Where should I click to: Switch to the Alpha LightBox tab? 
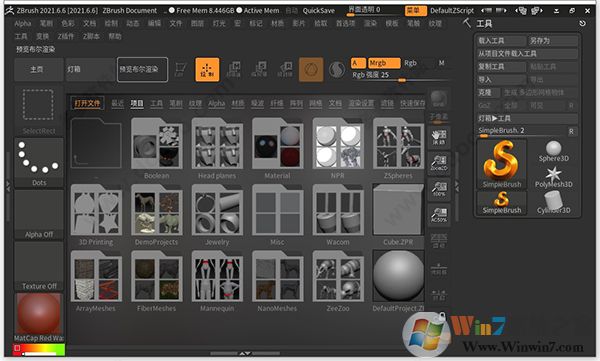(217, 103)
